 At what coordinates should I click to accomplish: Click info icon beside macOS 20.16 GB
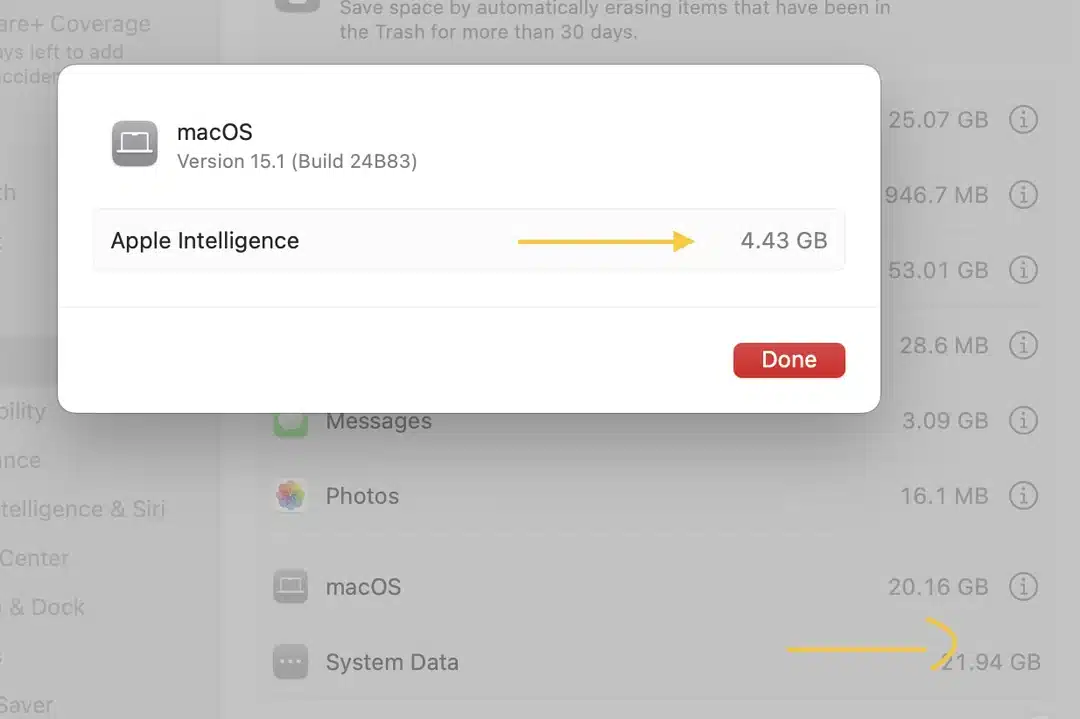[1024, 587]
